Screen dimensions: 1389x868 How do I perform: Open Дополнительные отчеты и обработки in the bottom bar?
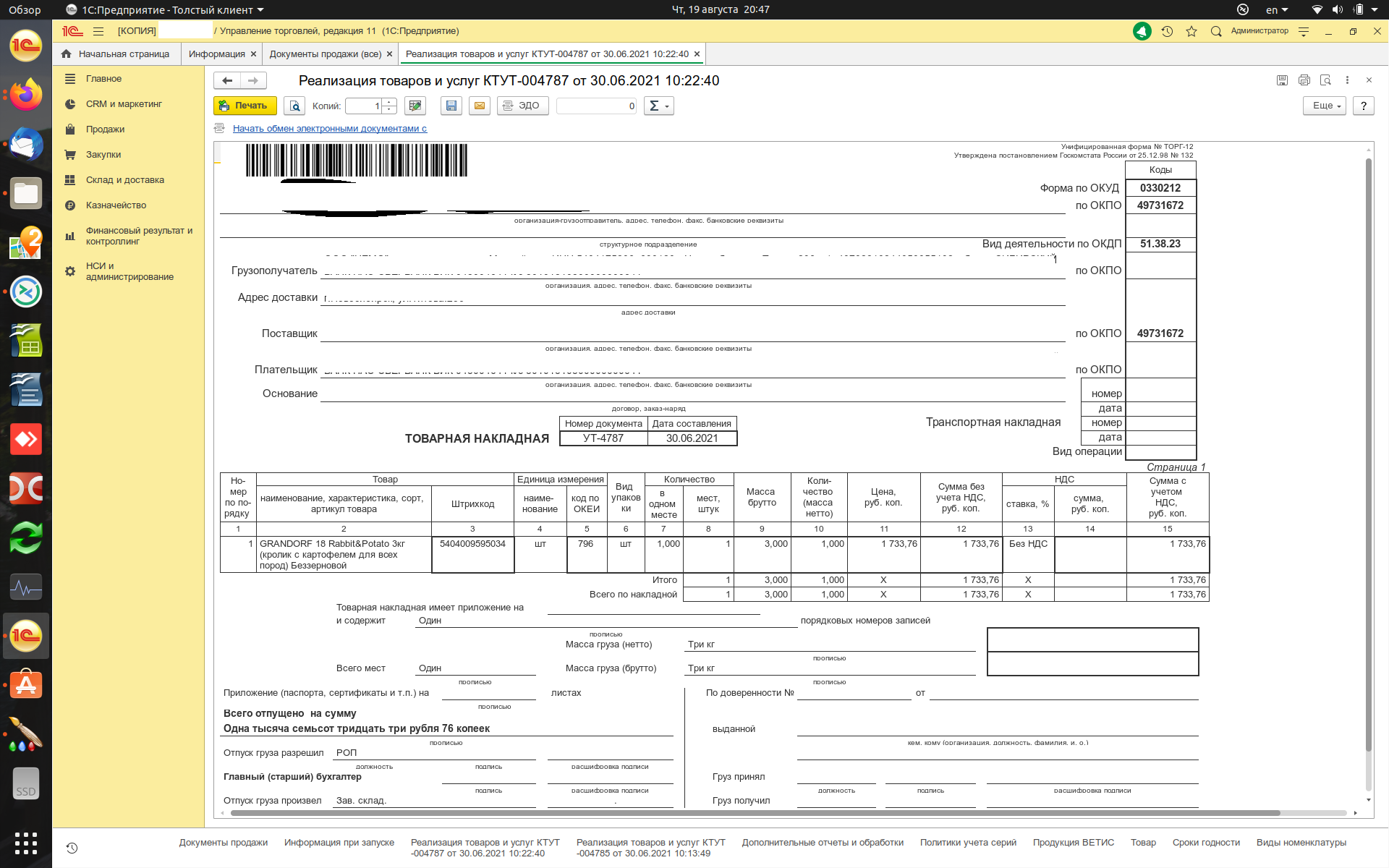tap(823, 843)
